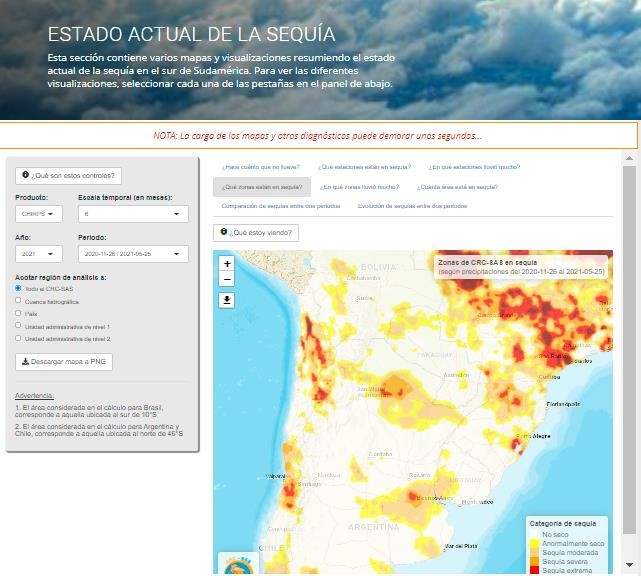Zoom out on the drought map

coord(227,280)
